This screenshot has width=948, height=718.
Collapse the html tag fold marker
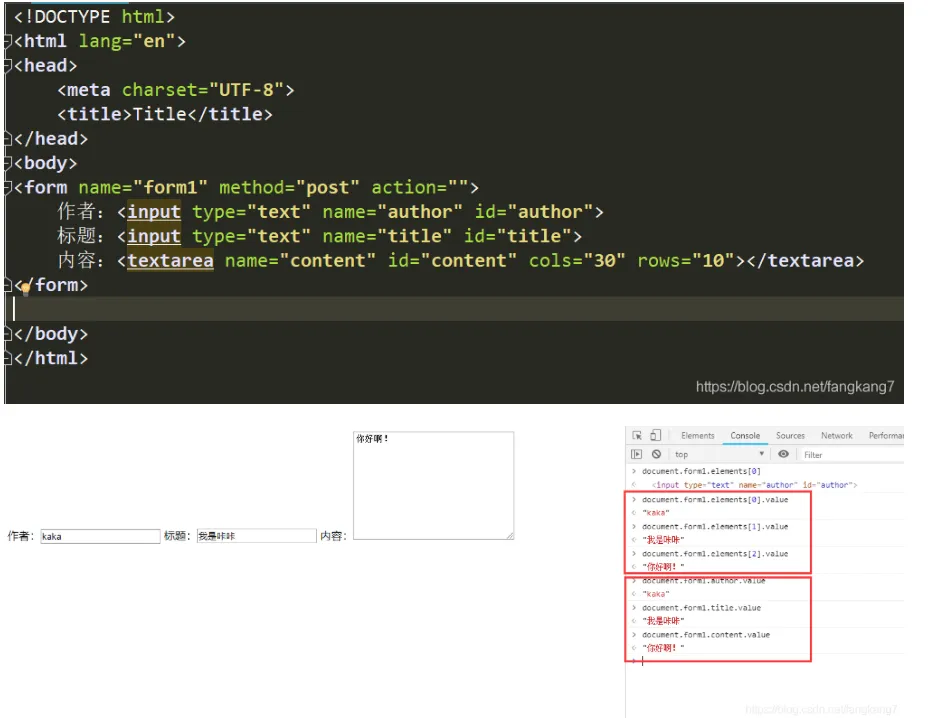pos(8,41)
